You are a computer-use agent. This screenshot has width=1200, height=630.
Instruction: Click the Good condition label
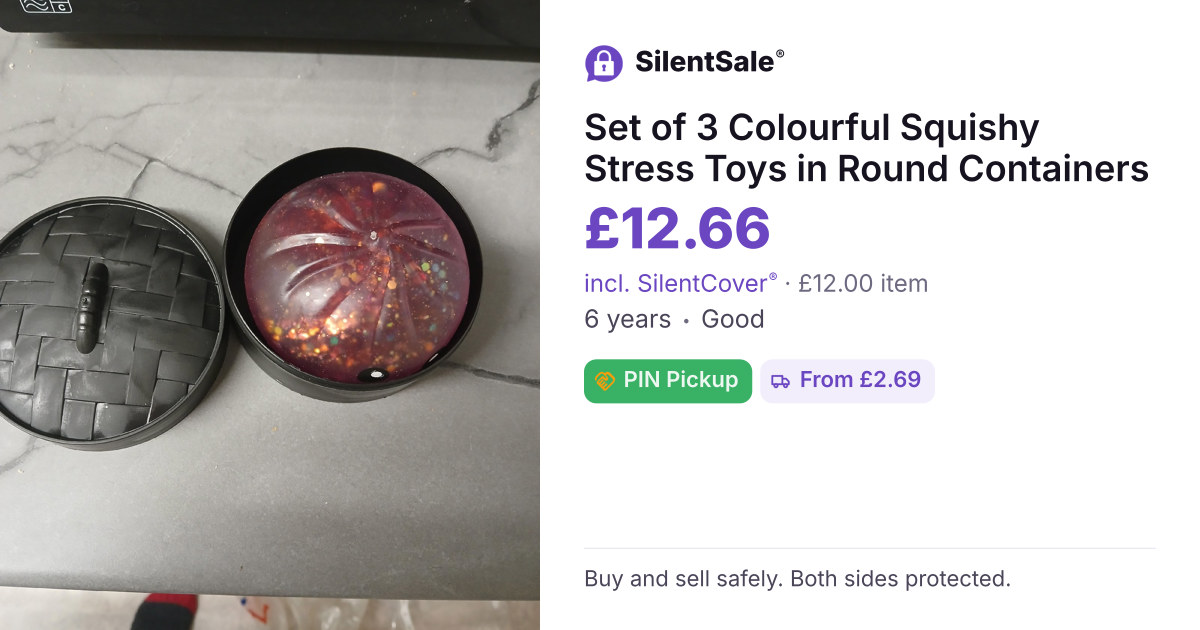tap(733, 320)
